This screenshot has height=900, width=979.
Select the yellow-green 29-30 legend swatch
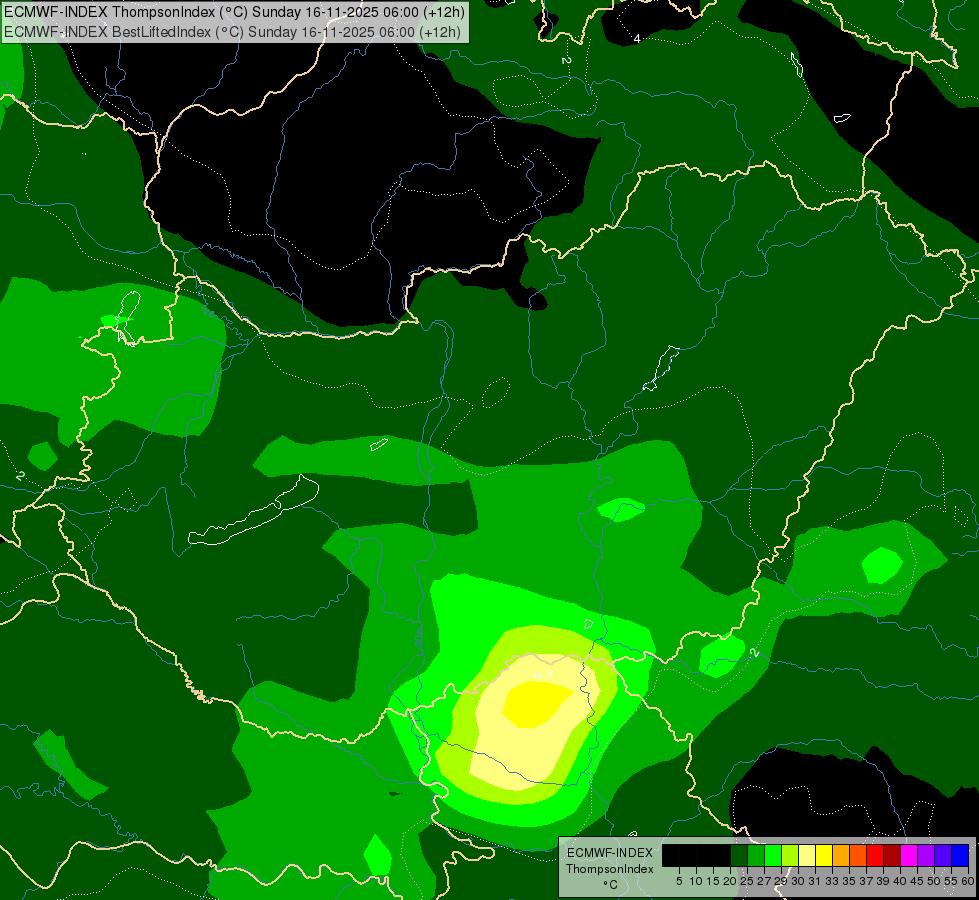click(790, 855)
